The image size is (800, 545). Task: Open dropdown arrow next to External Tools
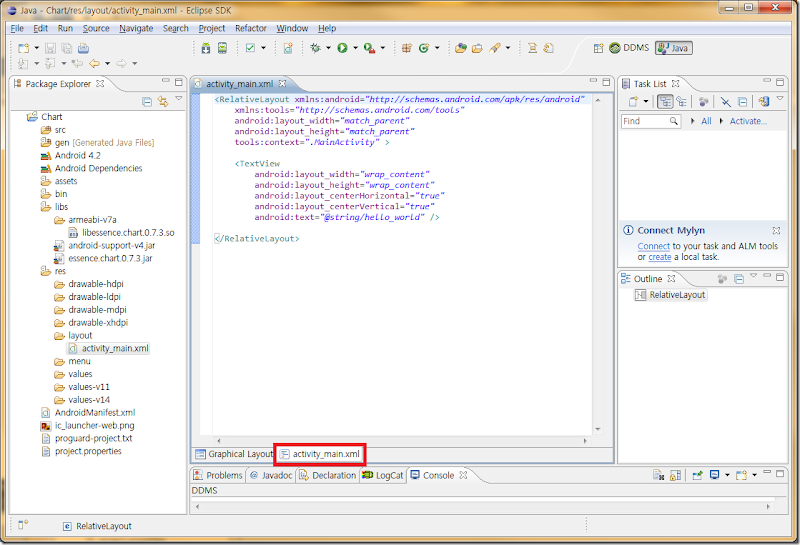pyautogui.click(x=383, y=48)
